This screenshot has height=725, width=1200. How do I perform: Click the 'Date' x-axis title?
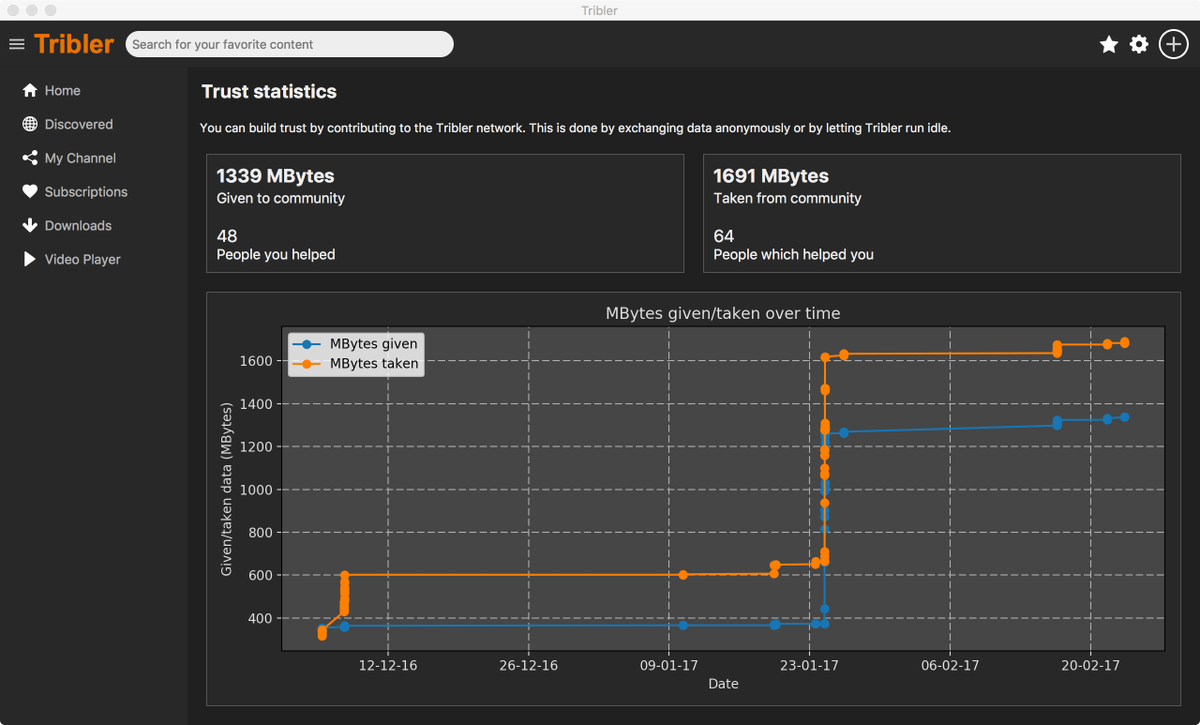[723, 684]
